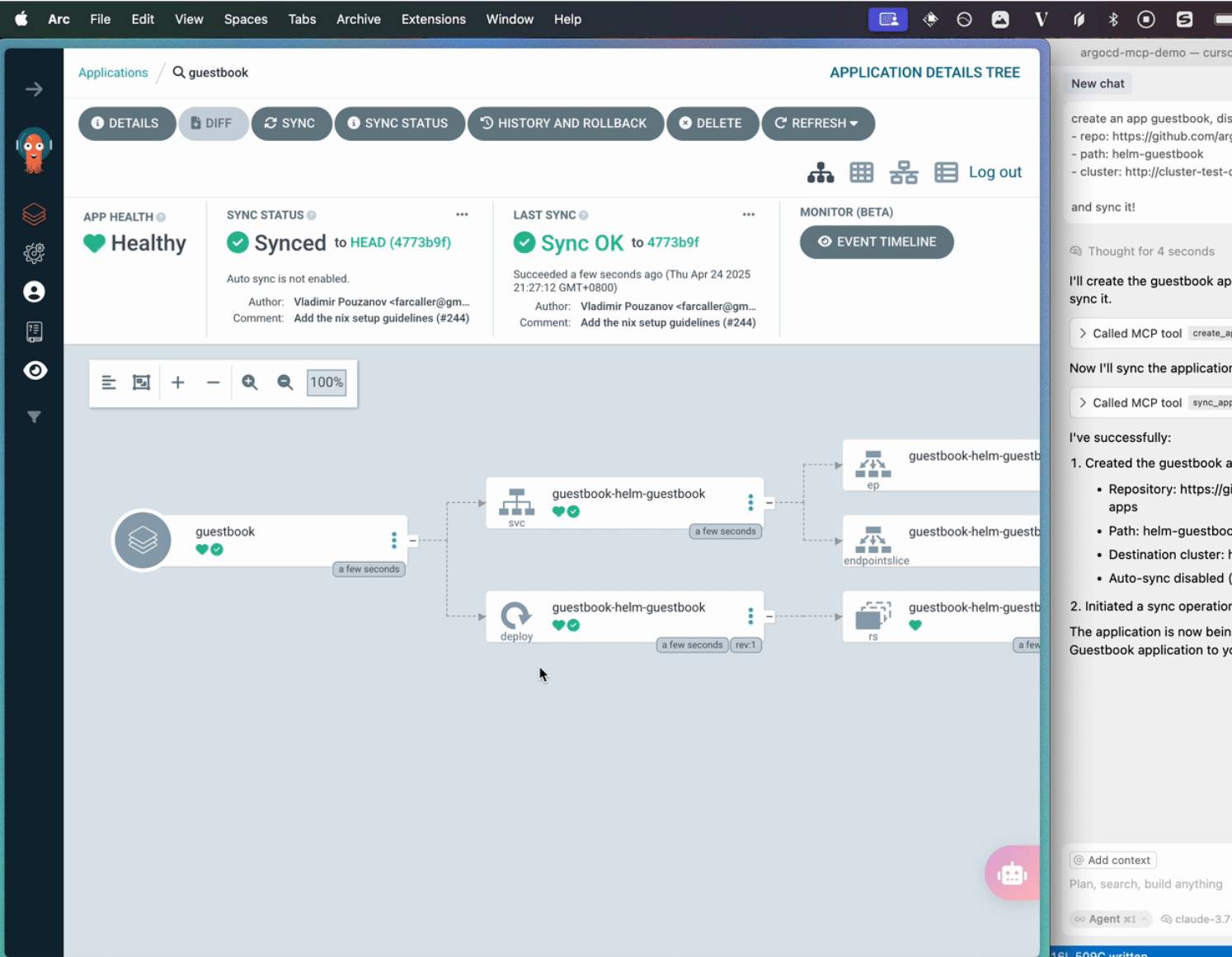Open the Spaces menu in menu bar
This screenshot has height=957, width=1232.
click(x=246, y=19)
